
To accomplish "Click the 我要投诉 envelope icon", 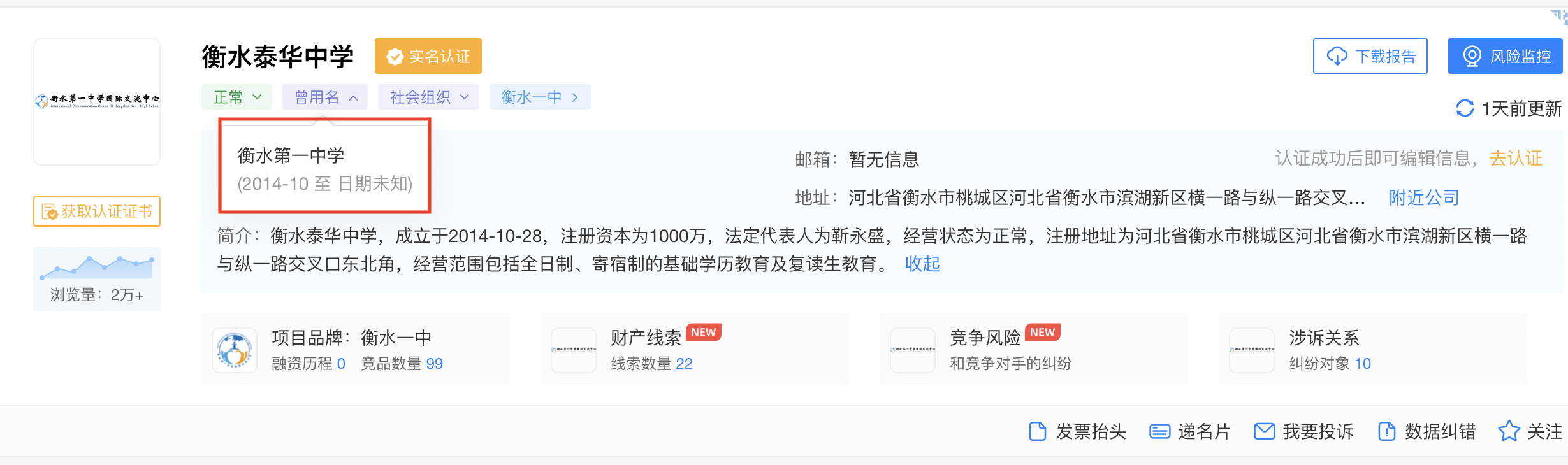I will coord(1264,431).
